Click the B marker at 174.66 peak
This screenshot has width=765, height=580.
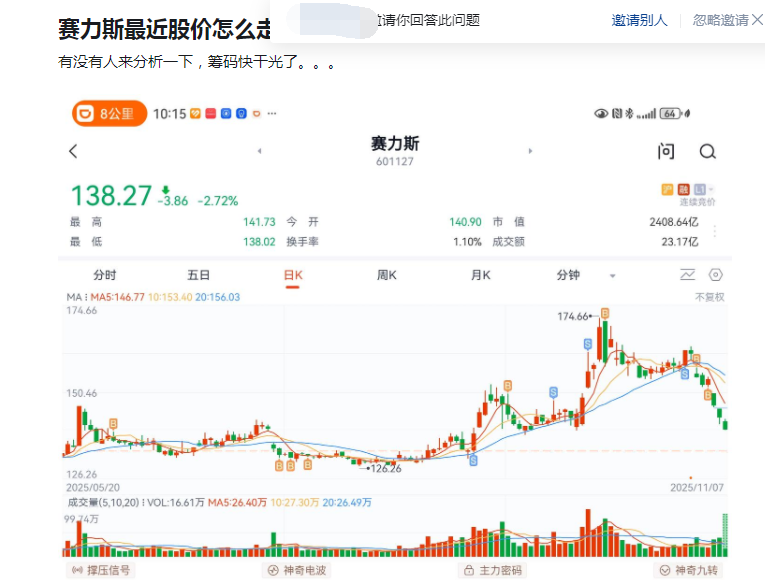(605, 313)
